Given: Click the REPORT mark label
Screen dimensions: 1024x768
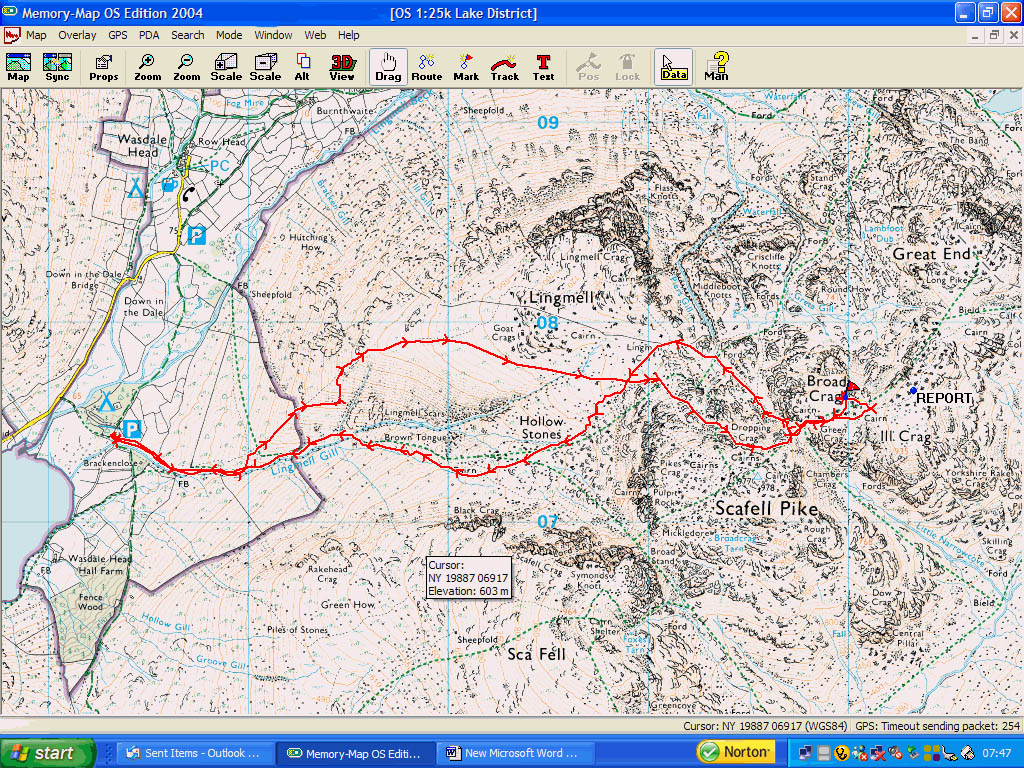Looking at the screenshot, I should (944, 398).
